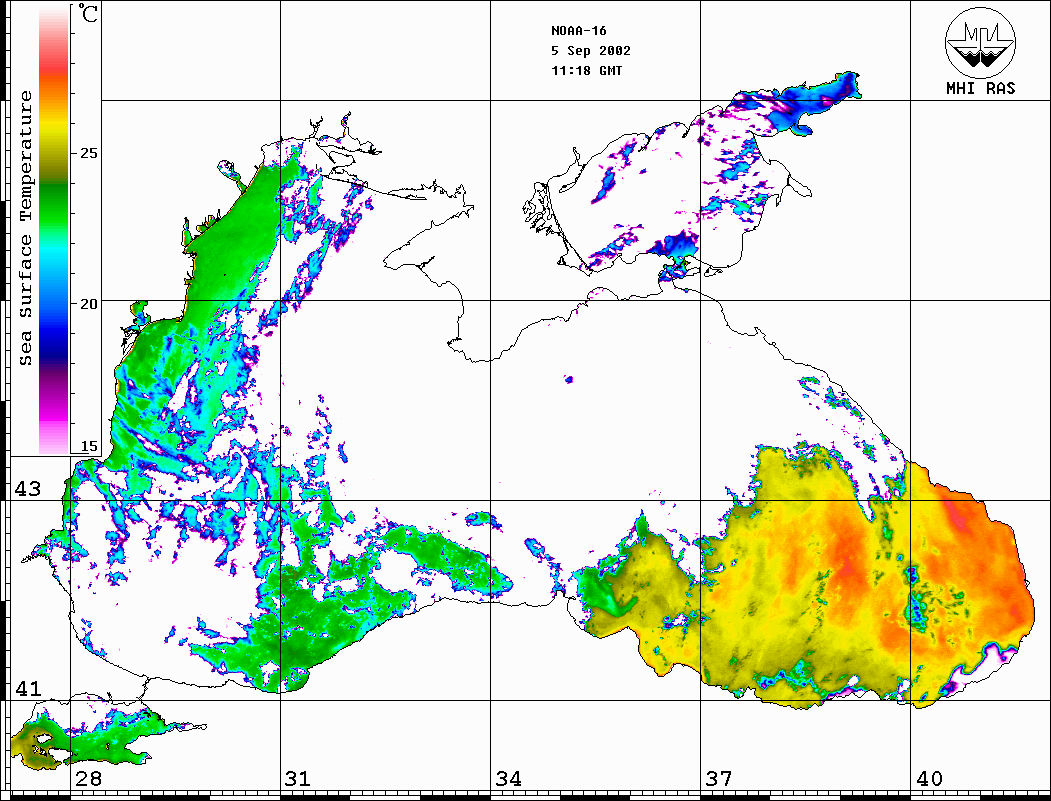Click the "11:18 GMT" time text
Screen dimensions: 1051x801
[586, 70]
